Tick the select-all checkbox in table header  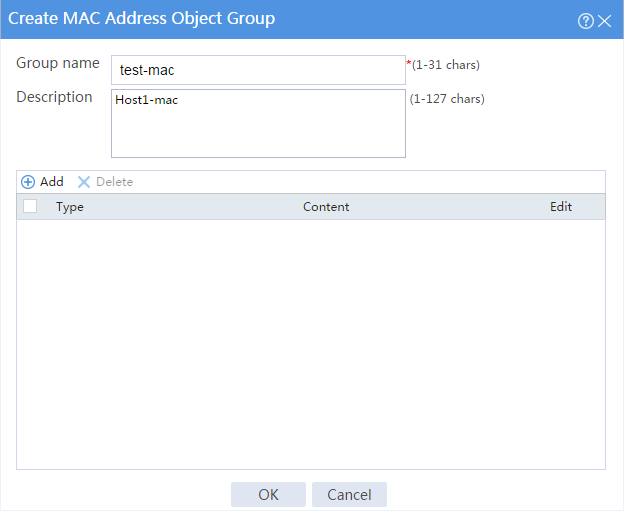point(30,206)
